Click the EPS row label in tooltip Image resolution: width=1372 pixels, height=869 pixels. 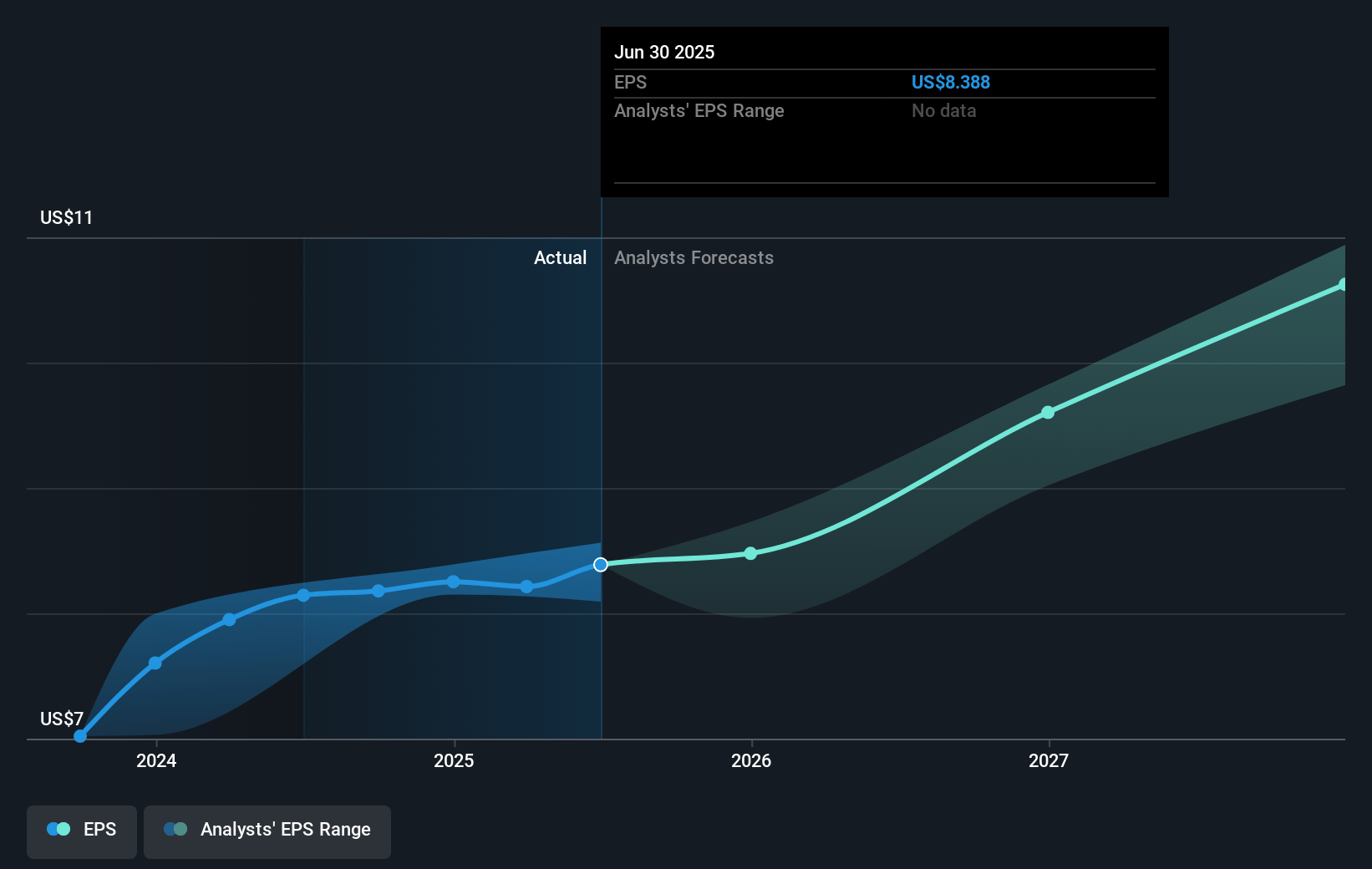coord(630,82)
